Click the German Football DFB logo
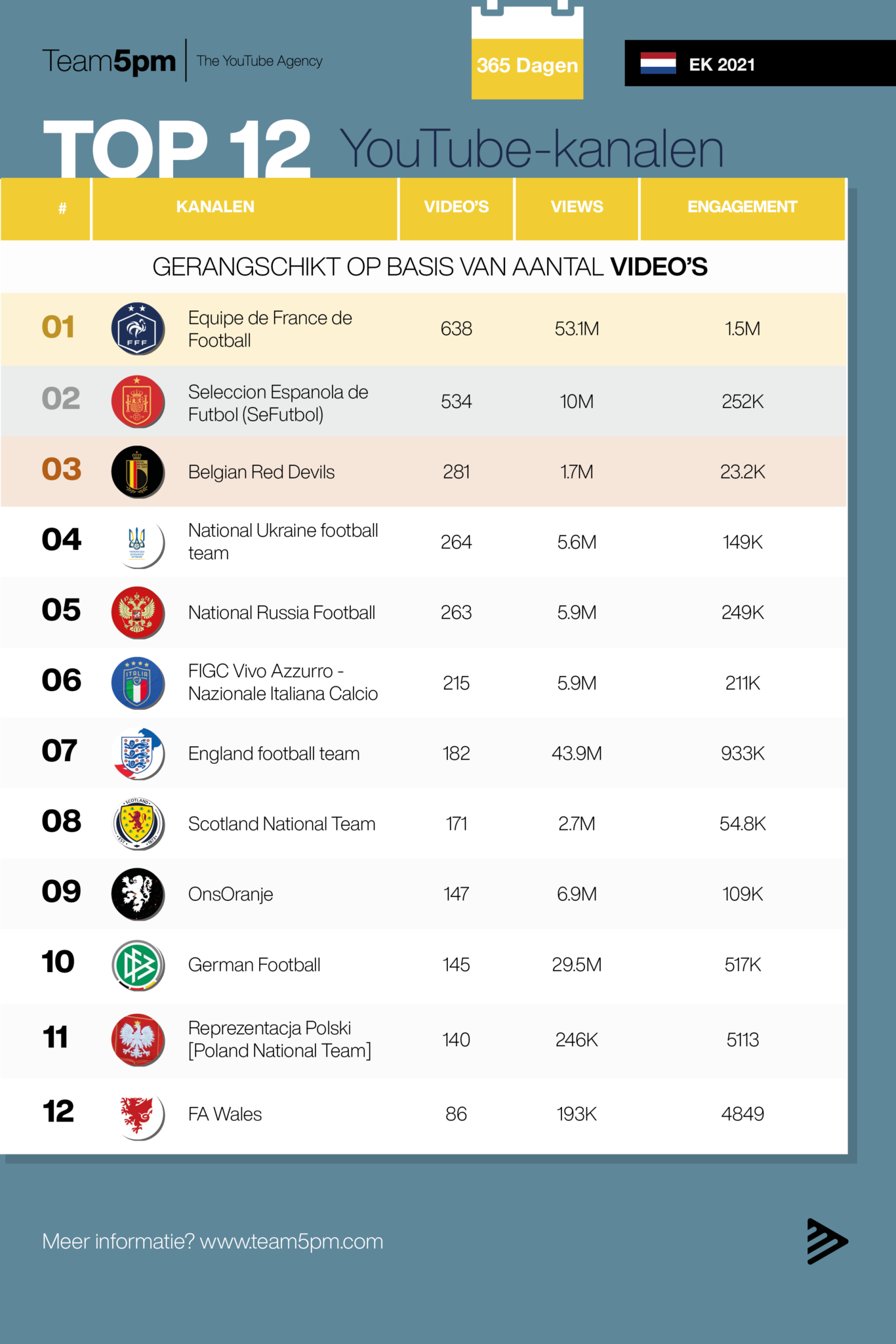896x1344 pixels. [137, 965]
